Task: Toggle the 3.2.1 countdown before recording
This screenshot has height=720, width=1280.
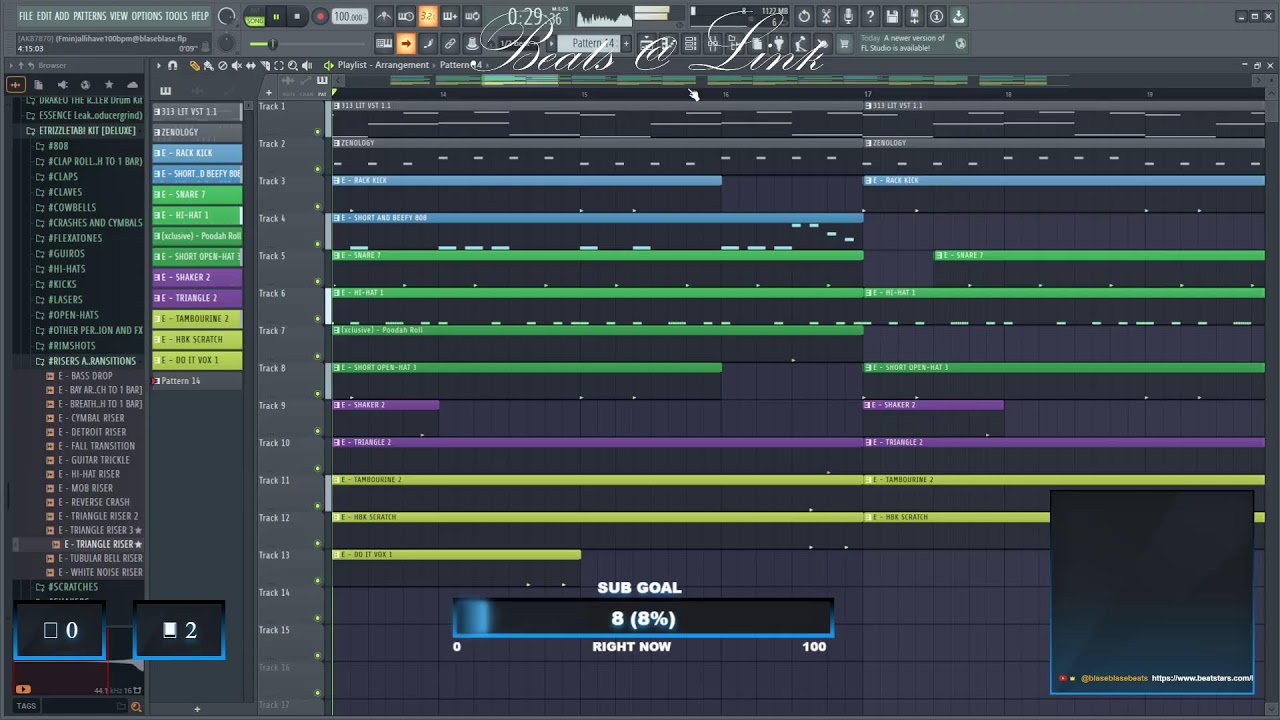Action: (427, 16)
